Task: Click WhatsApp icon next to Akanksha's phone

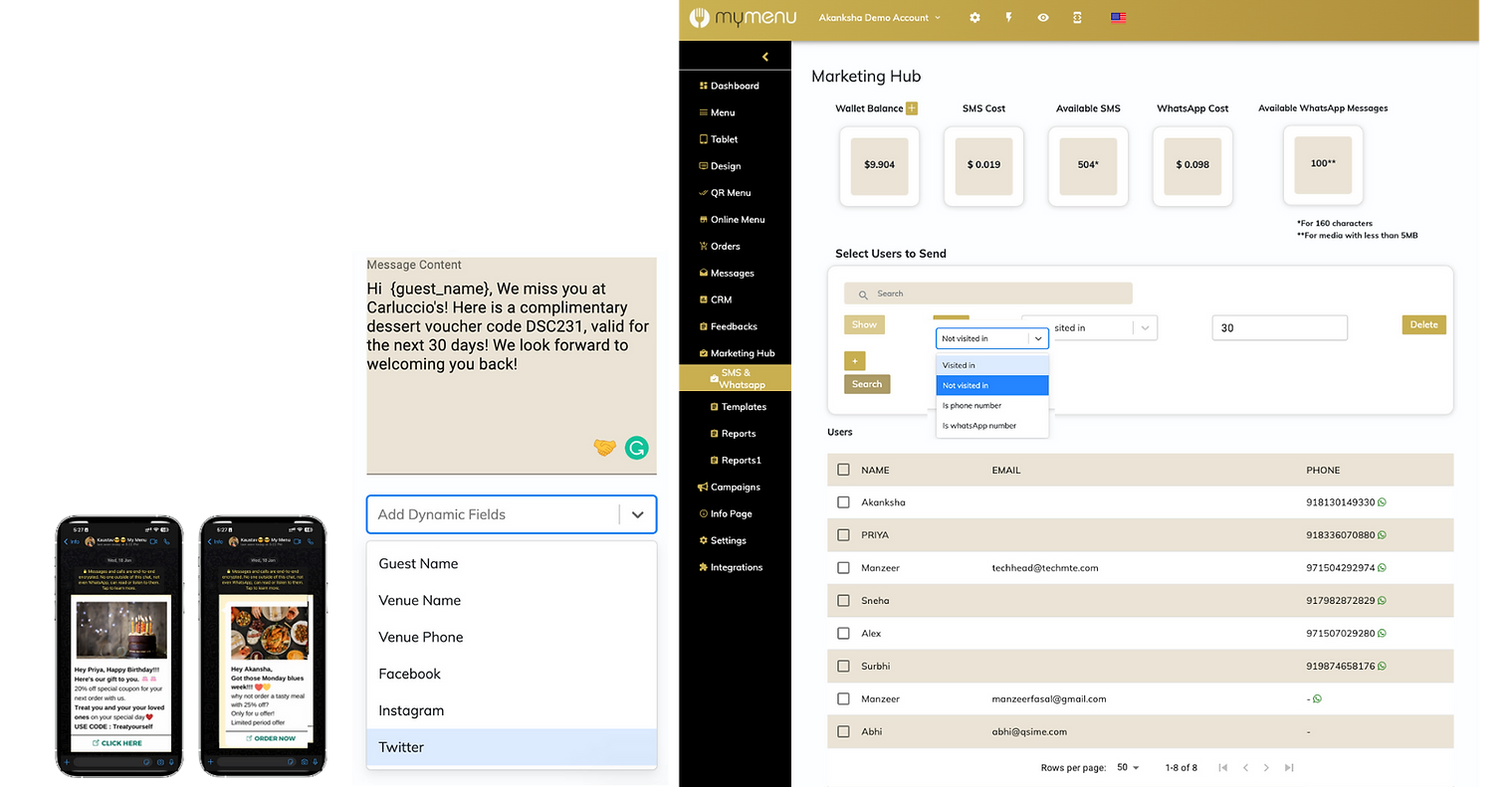Action: [1382, 502]
